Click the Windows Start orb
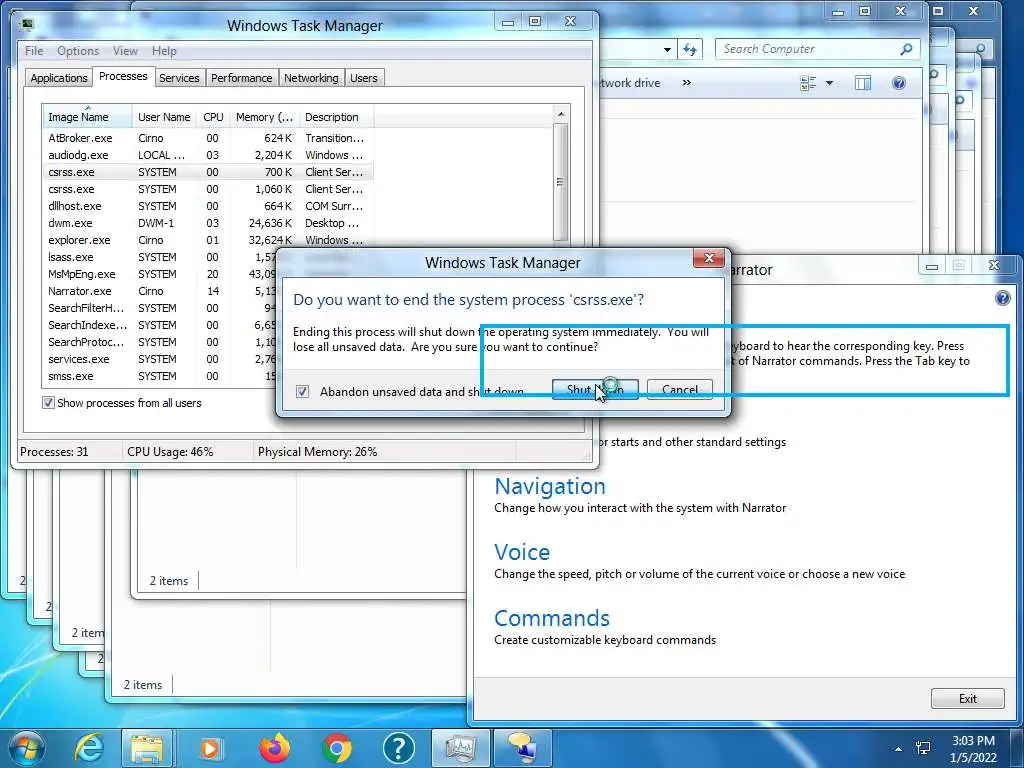Image resolution: width=1024 pixels, height=768 pixels. [x=26, y=748]
